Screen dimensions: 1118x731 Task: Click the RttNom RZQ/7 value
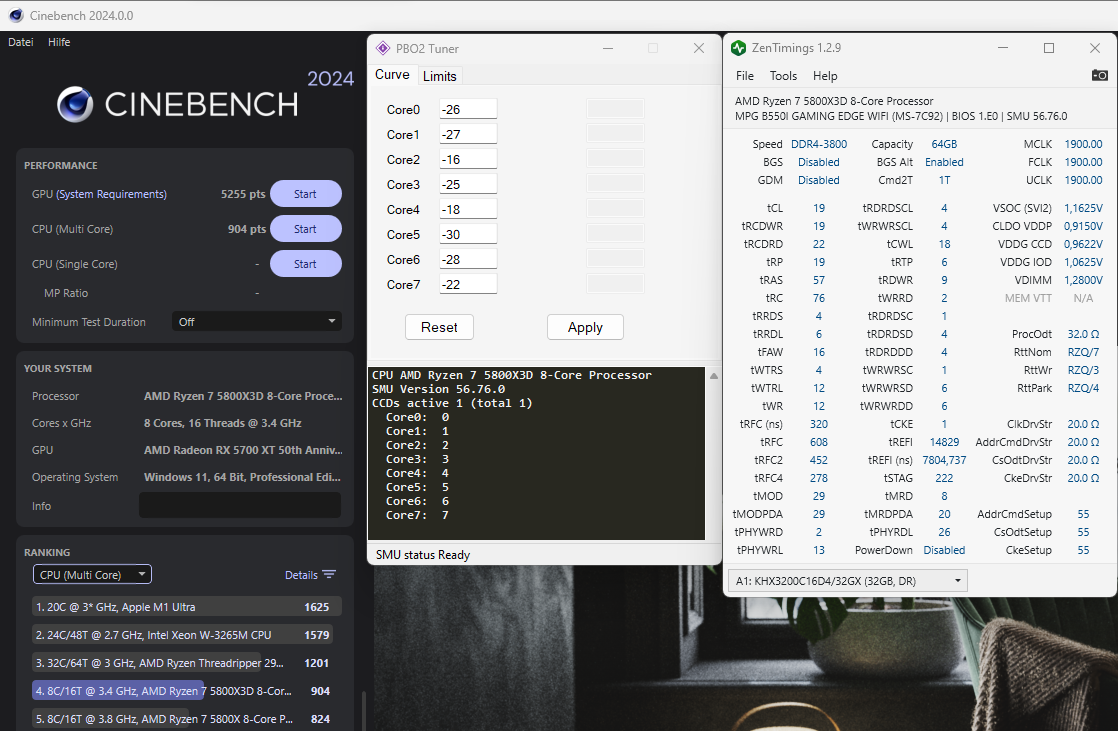coord(1083,352)
